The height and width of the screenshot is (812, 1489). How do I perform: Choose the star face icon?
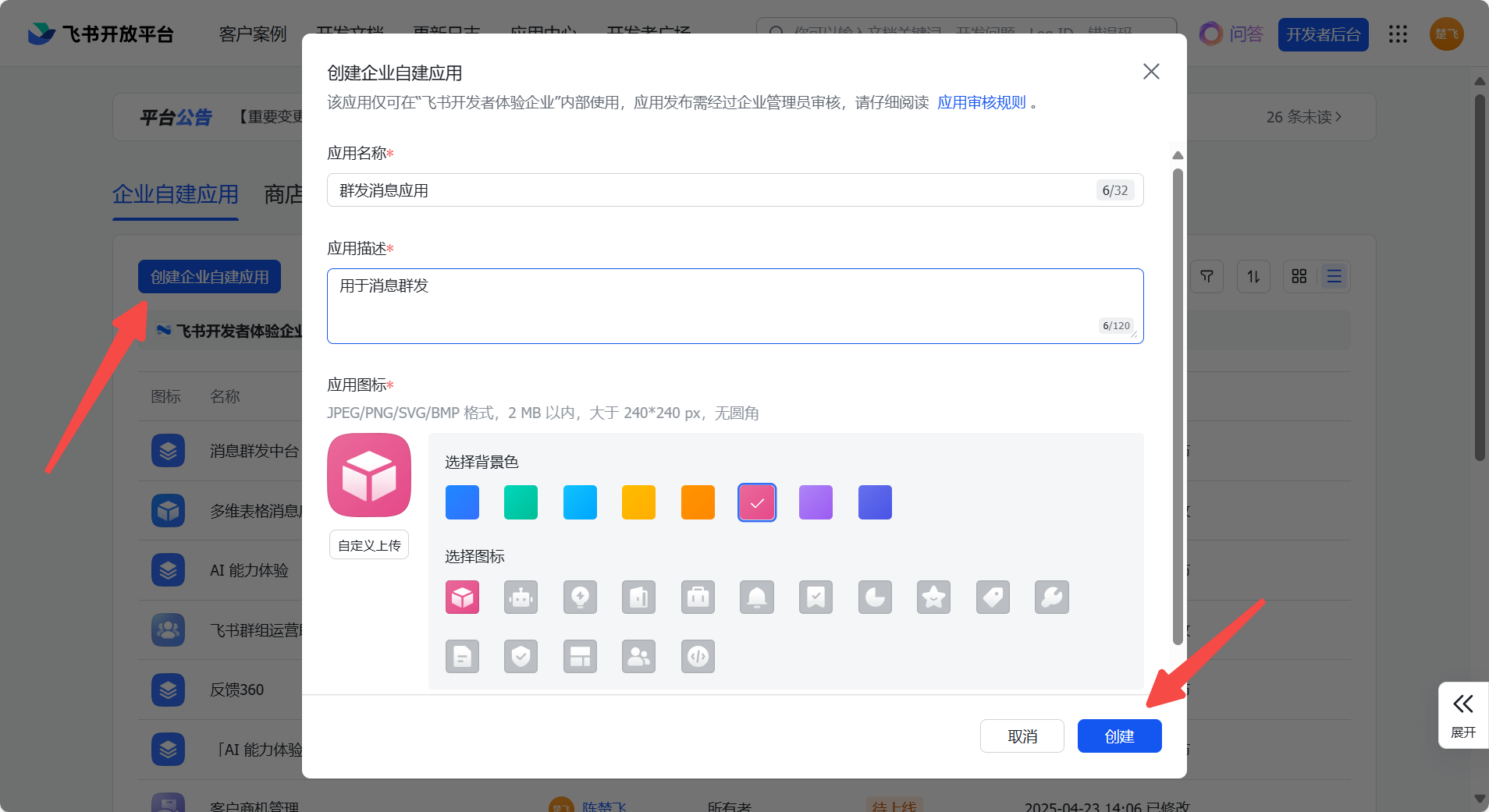click(933, 597)
